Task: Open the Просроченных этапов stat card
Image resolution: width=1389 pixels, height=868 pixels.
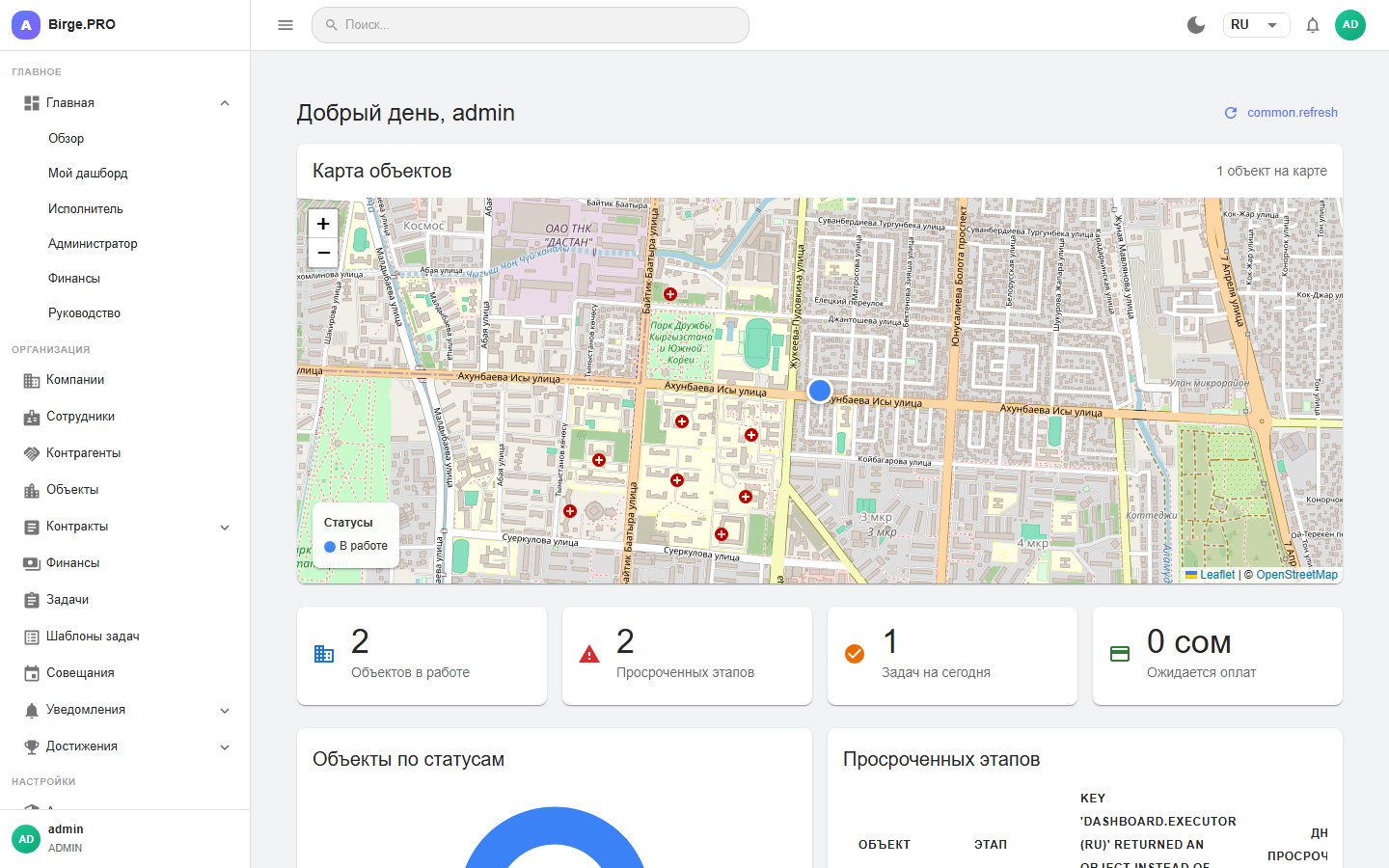Action: coord(687,656)
